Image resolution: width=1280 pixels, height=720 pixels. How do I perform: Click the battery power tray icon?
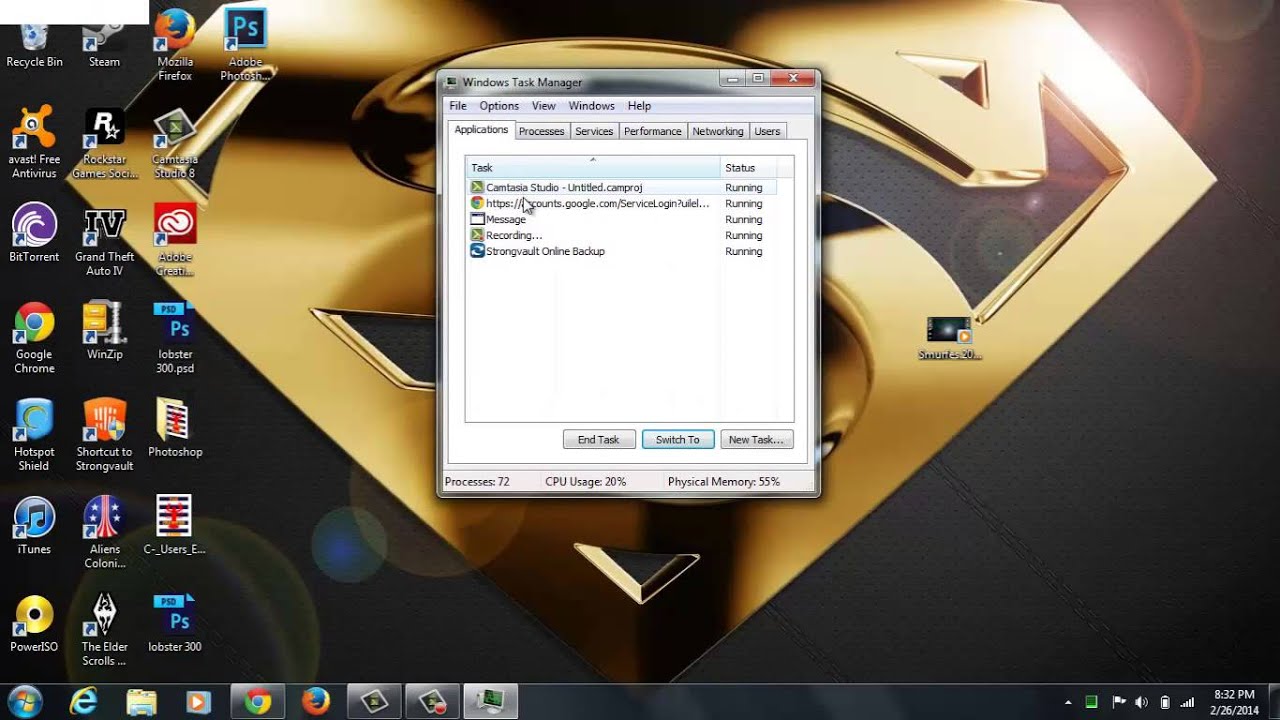1165,702
